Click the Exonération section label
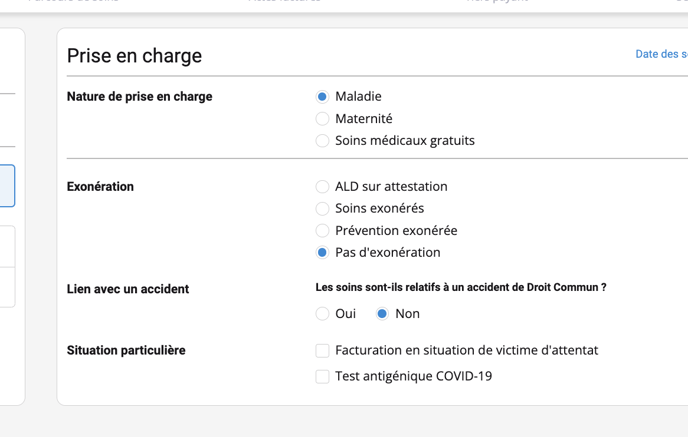The width and height of the screenshot is (688, 437). click(100, 187)
